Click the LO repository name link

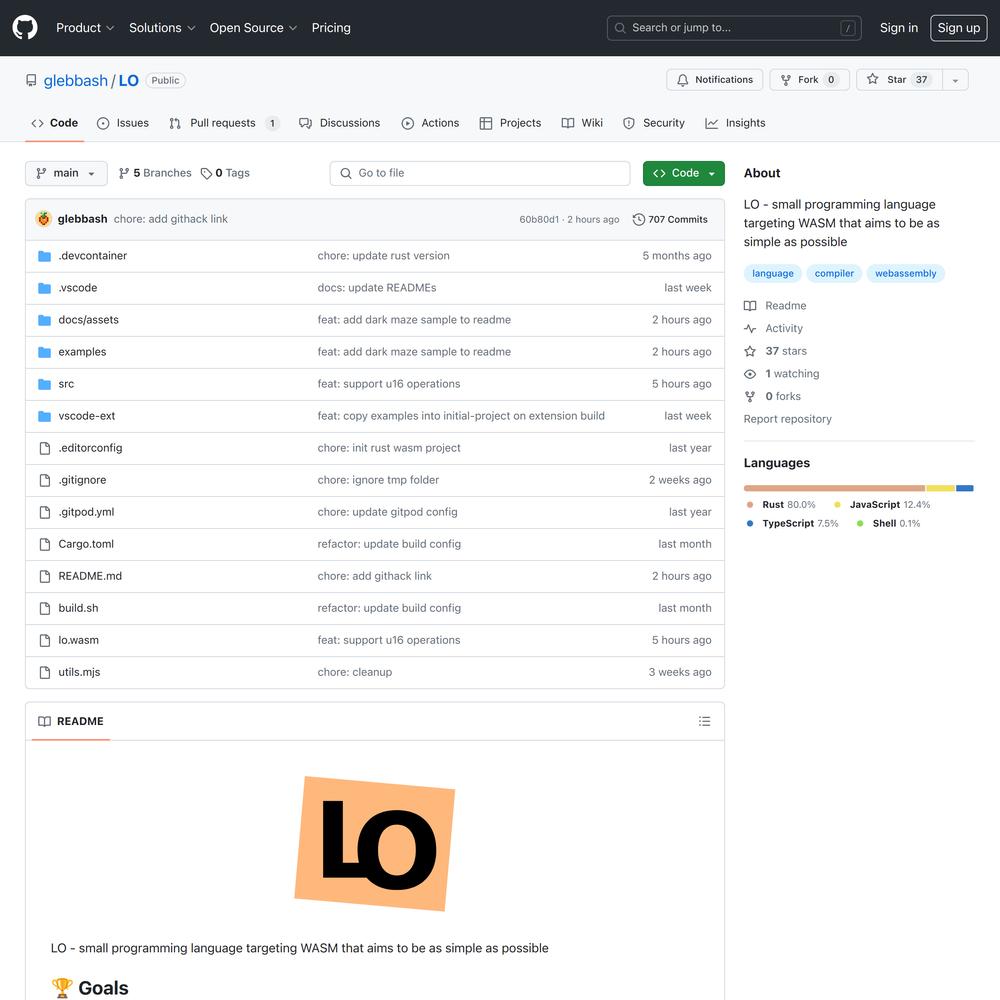128,80
